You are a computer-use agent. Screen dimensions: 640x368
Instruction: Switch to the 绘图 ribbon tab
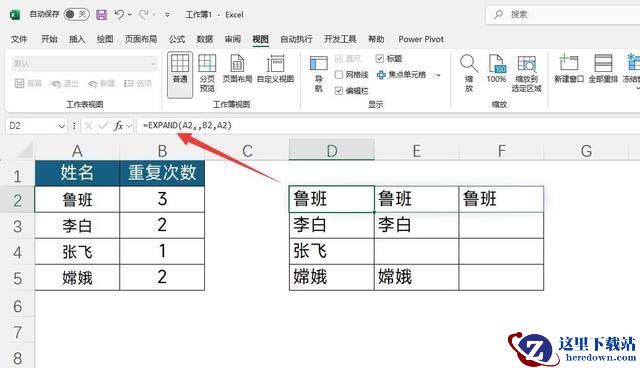(x=105, y=39)
